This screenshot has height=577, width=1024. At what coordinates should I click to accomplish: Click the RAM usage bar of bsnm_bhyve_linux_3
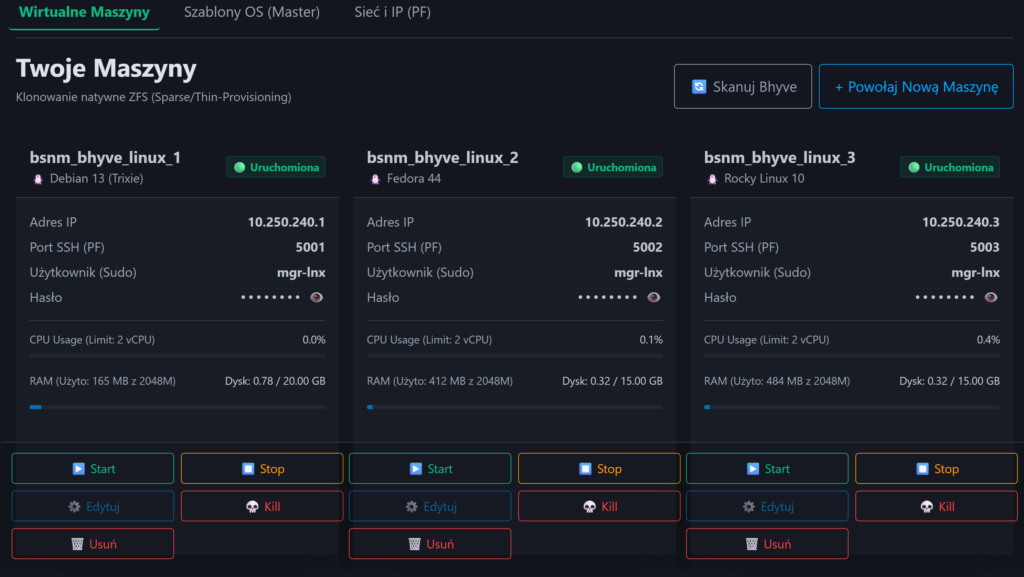[x=852, y=407]
